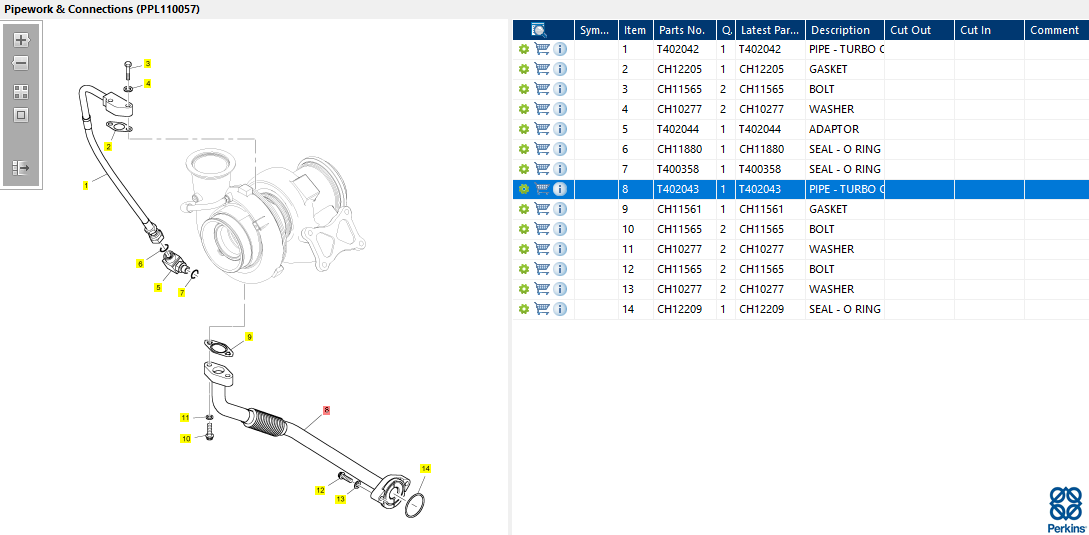Zoom out of the diagram with the minus tool
1089x535 pixels.
pyautogui.click(x=21, y=63)
